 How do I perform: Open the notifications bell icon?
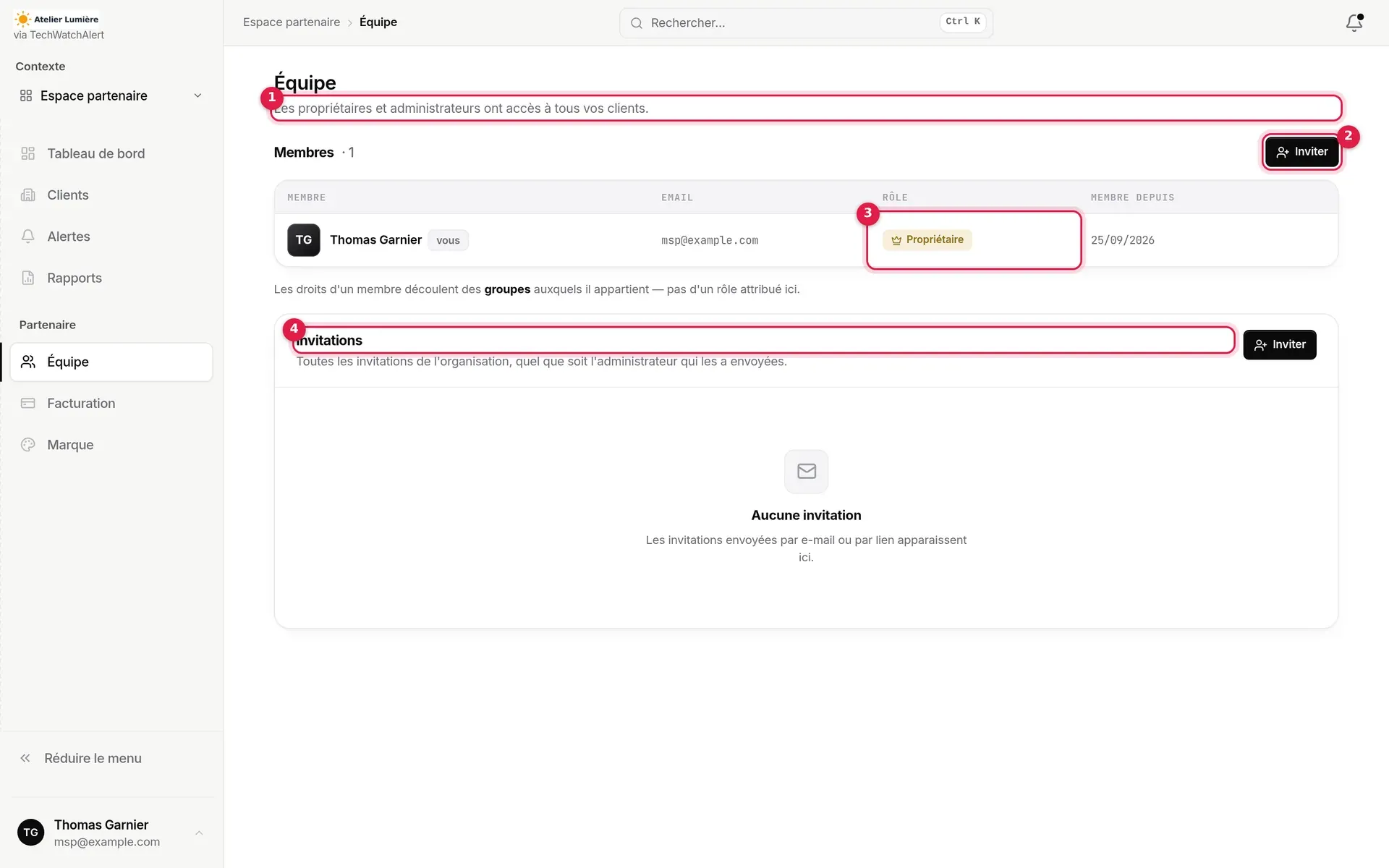(1354, 22)
